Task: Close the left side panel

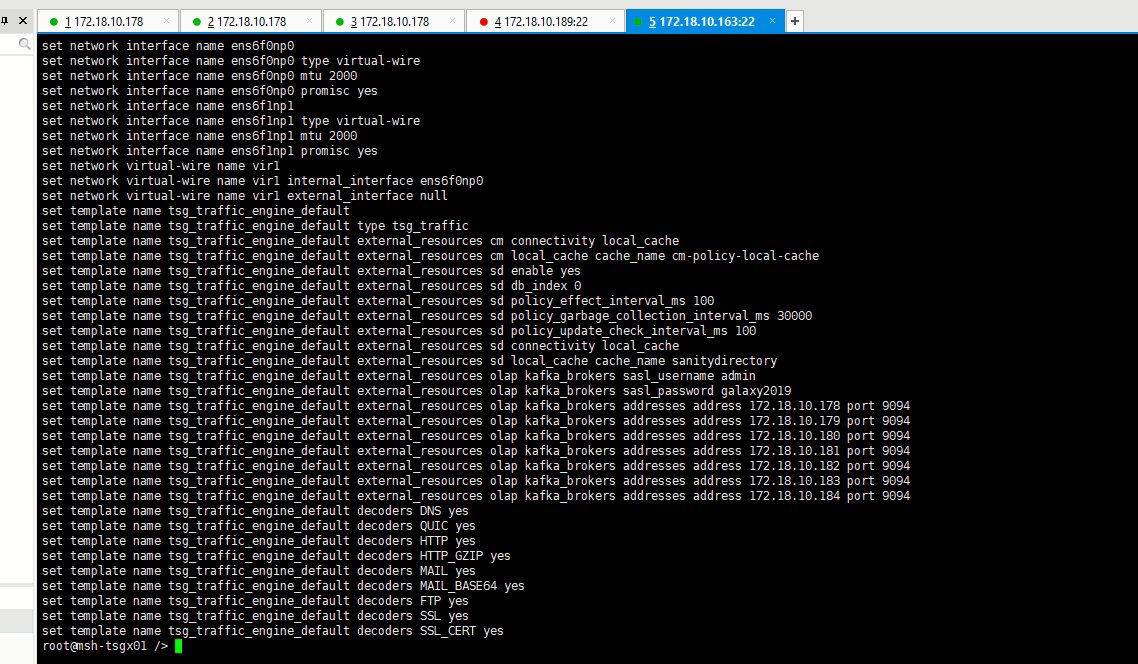Action: click(24, 20)
